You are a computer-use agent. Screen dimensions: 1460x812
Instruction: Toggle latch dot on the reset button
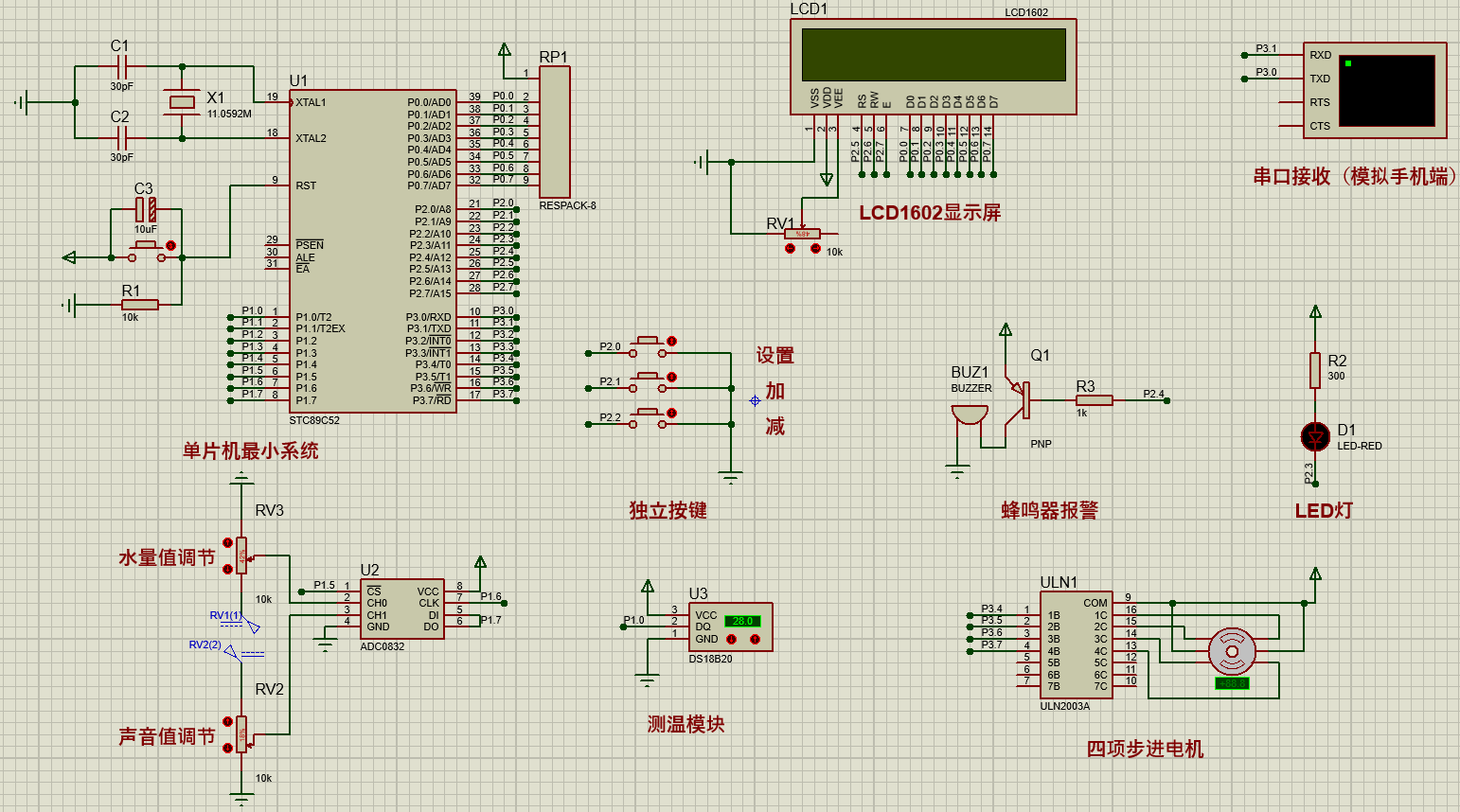click(x=170, y=245)
